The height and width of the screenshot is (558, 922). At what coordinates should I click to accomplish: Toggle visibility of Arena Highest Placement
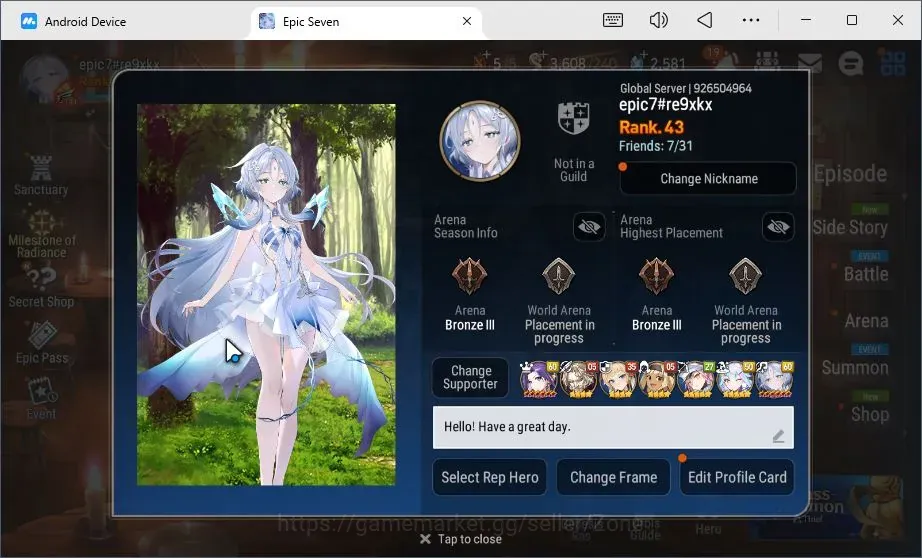(x=778, y=226)
